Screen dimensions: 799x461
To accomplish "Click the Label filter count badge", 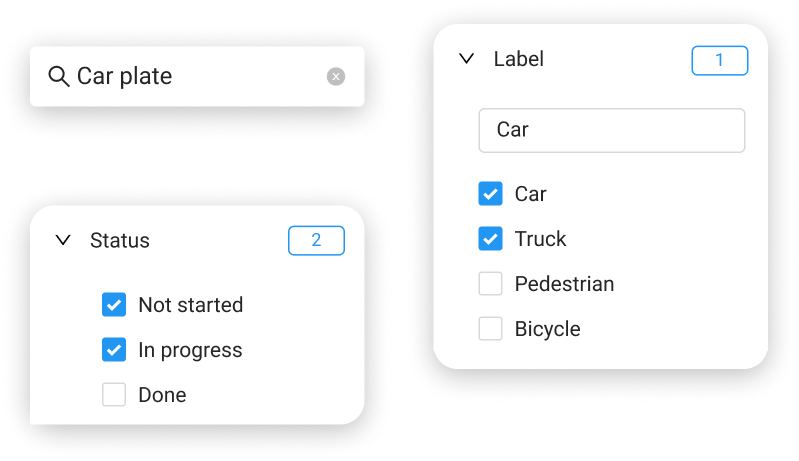I will (720, 60).
